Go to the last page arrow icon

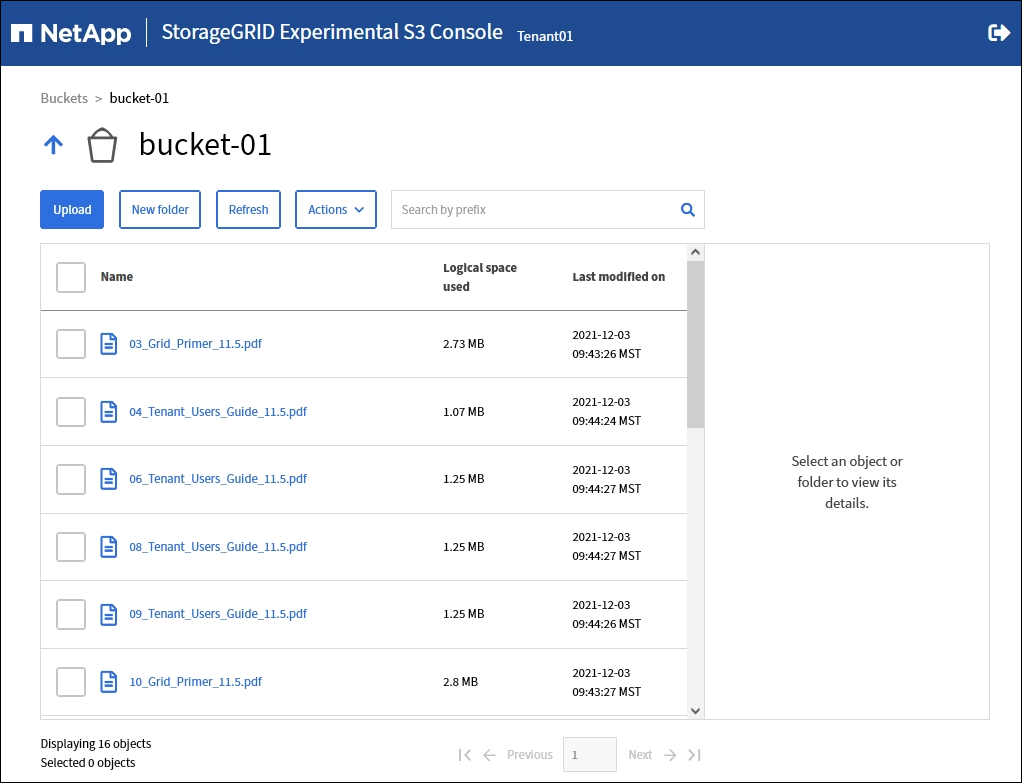pos(695,755)
